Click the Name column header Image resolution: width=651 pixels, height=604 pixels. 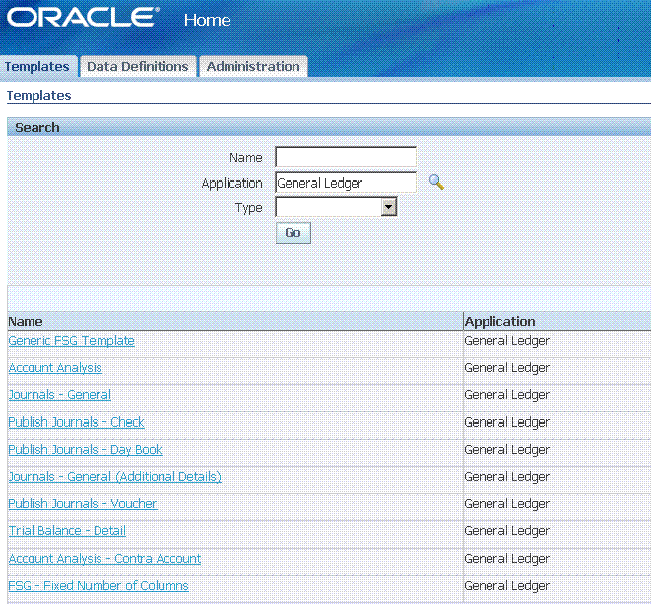click(x=26, y=322)
